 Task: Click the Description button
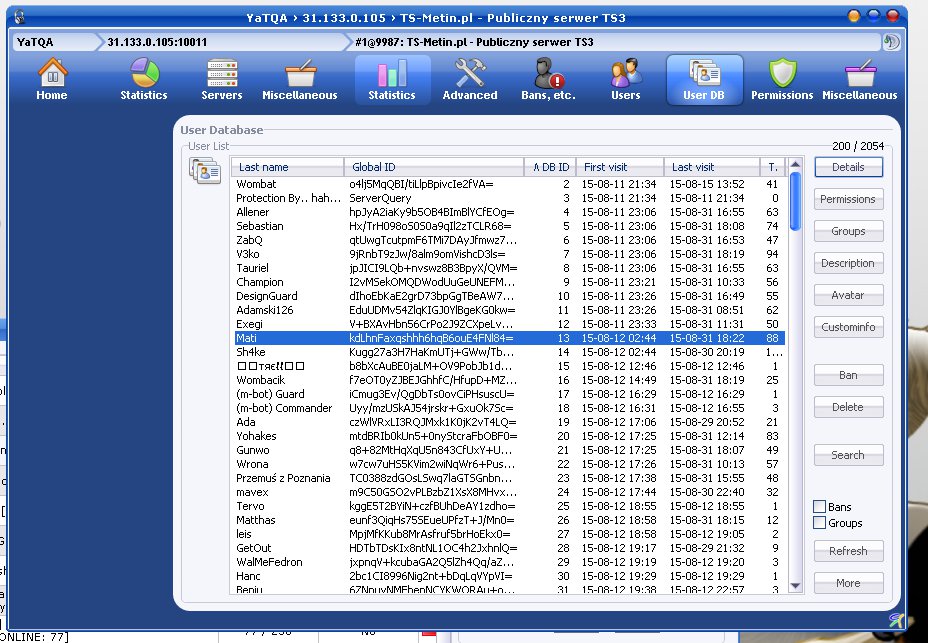click(849, 263)
